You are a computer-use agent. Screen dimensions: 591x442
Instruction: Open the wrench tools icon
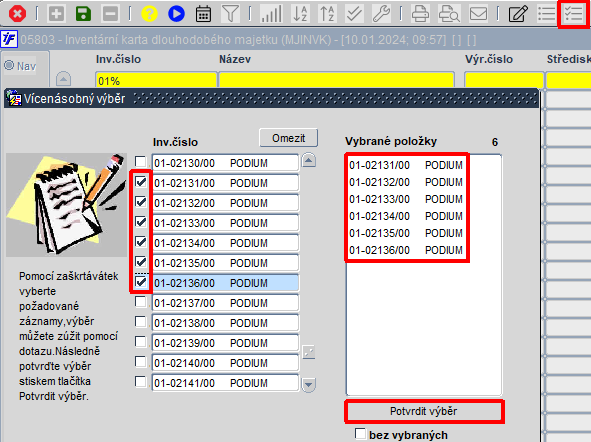(x=381, y=14)
